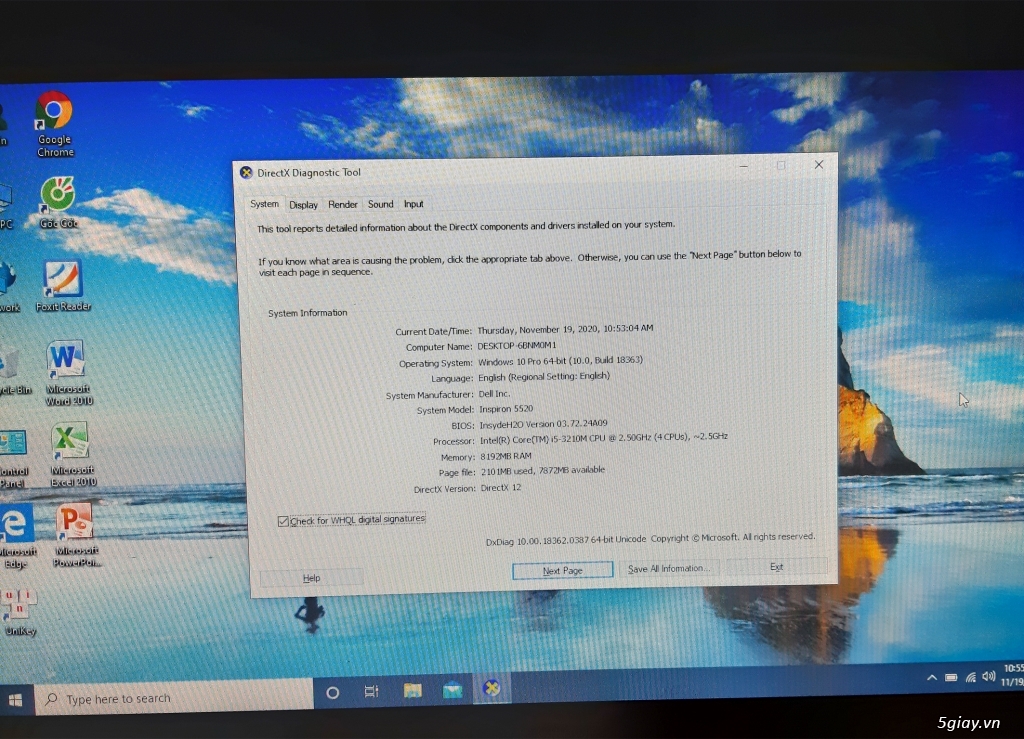Open Microsoft Excel 2010 shortcut

(x=72, y=454)
